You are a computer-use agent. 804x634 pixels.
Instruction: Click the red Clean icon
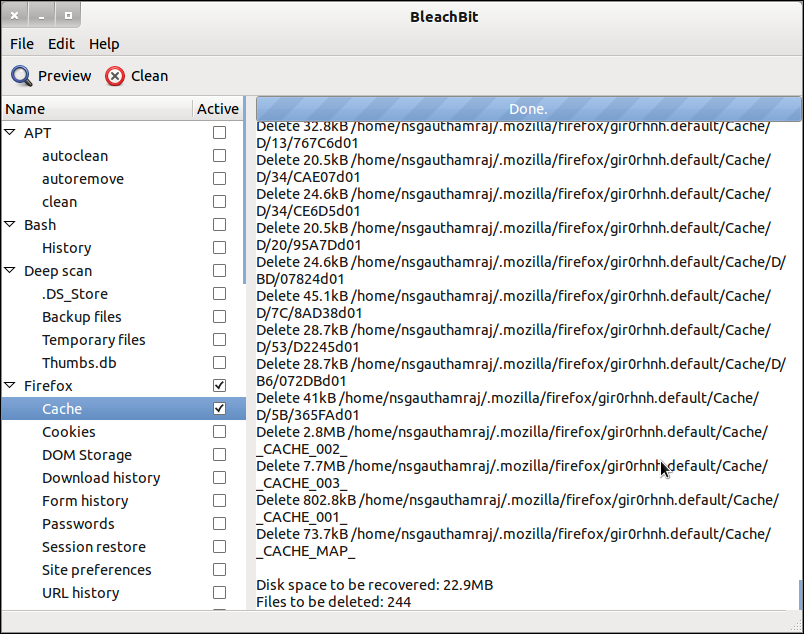(115, 76)
